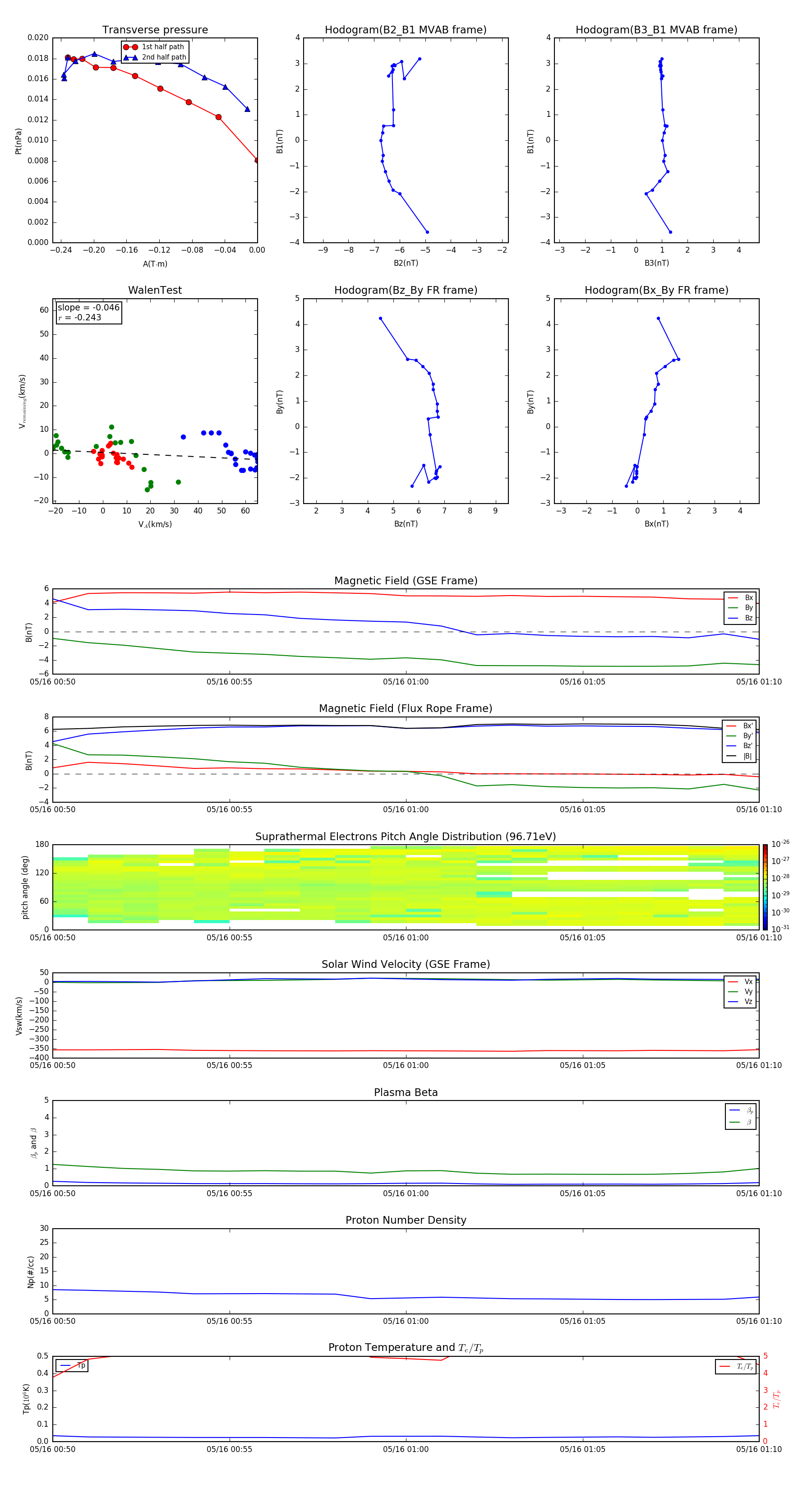This screenshot has height=1489, width=812.
Task: Select the "2nd half path" legend entry
Action: coord(155,57)
